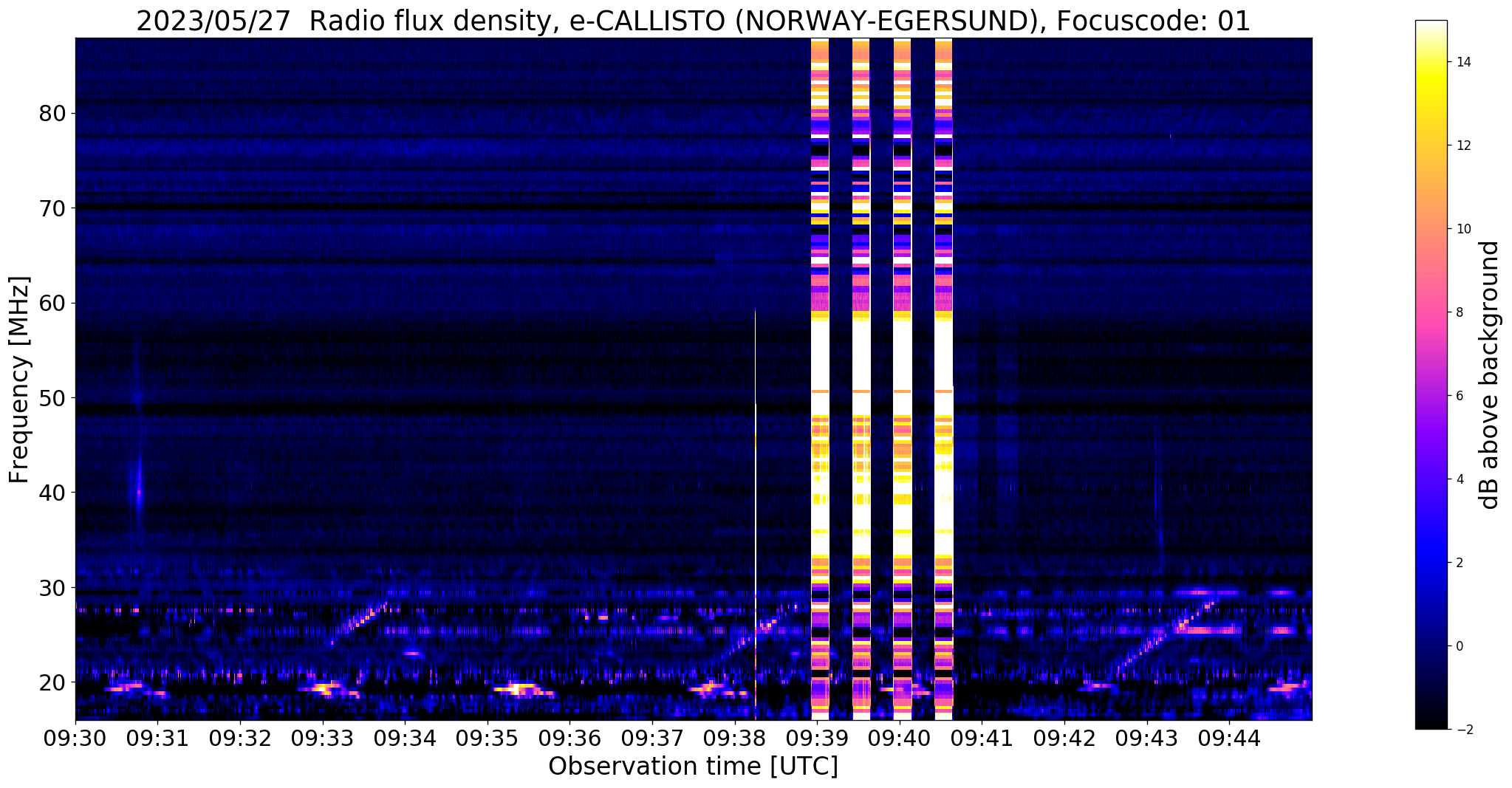Click the 30 MHz frequency tick label
1512x788 pixels.
click(x=52, y=587)
